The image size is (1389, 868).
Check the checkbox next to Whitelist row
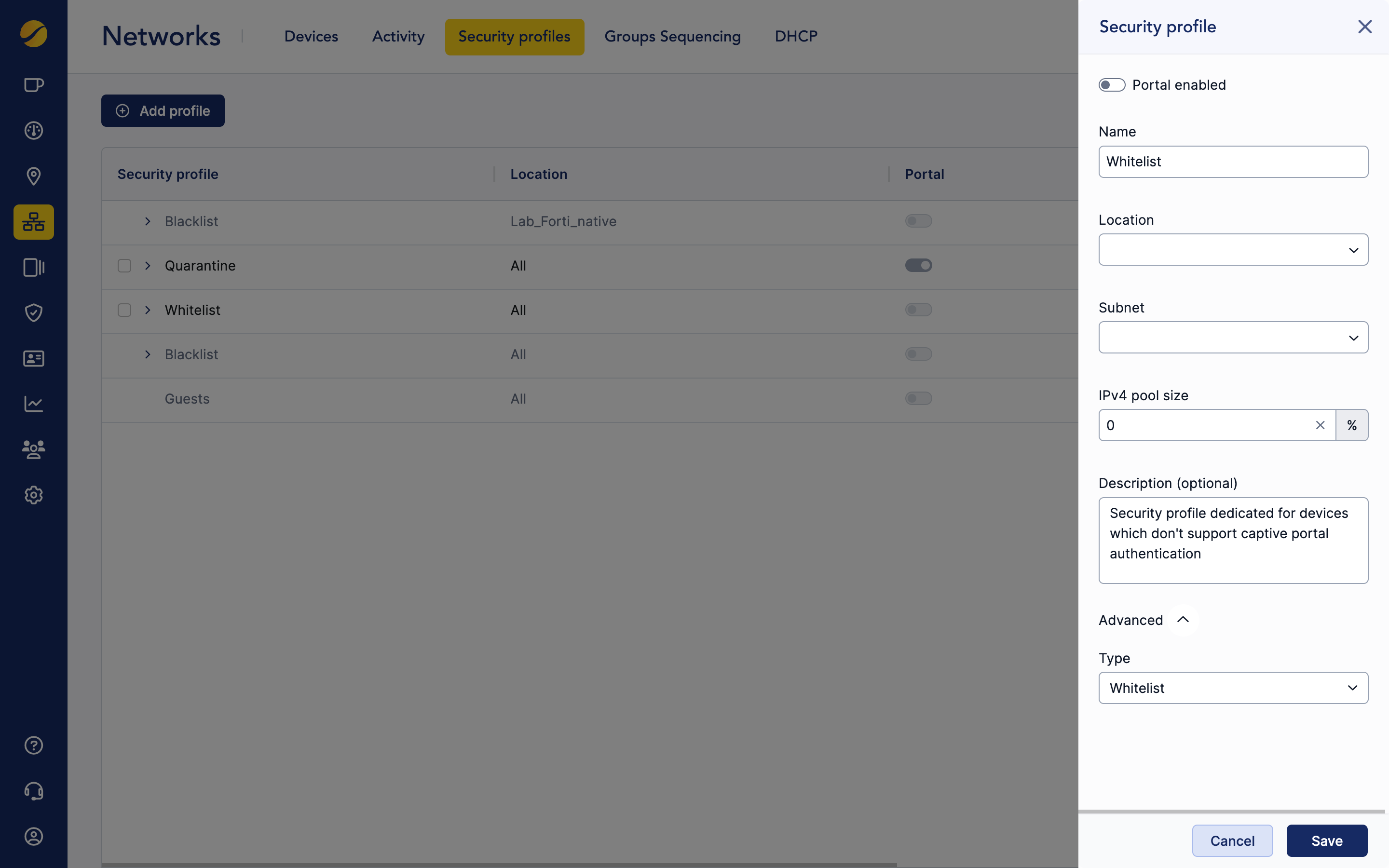(124, 310)
